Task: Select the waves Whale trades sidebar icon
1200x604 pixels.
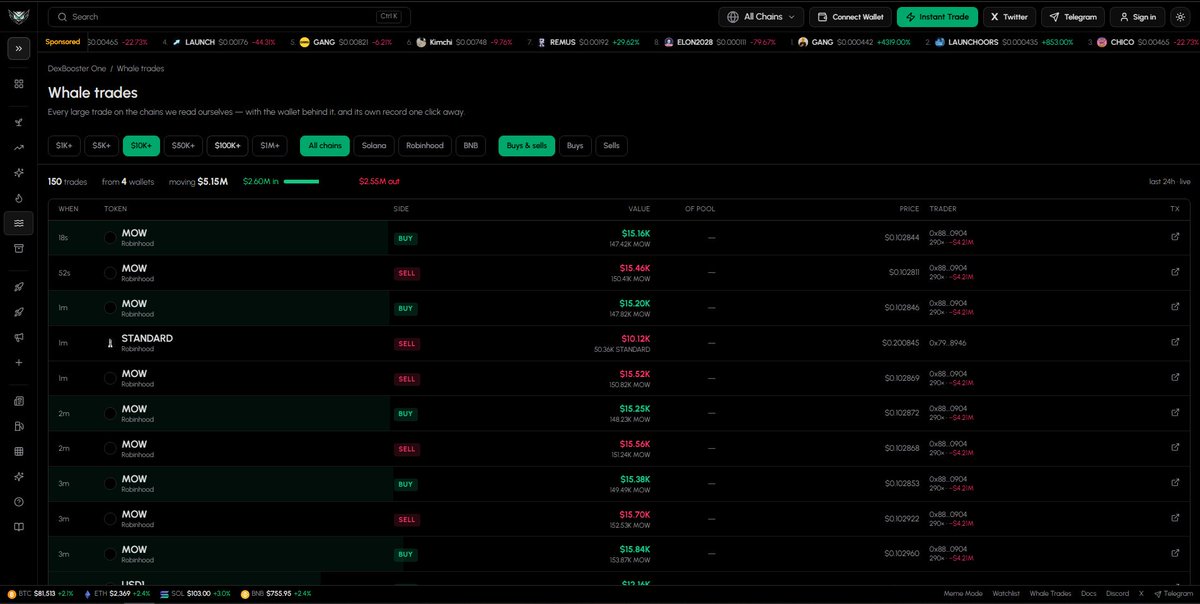Action: 18,223
